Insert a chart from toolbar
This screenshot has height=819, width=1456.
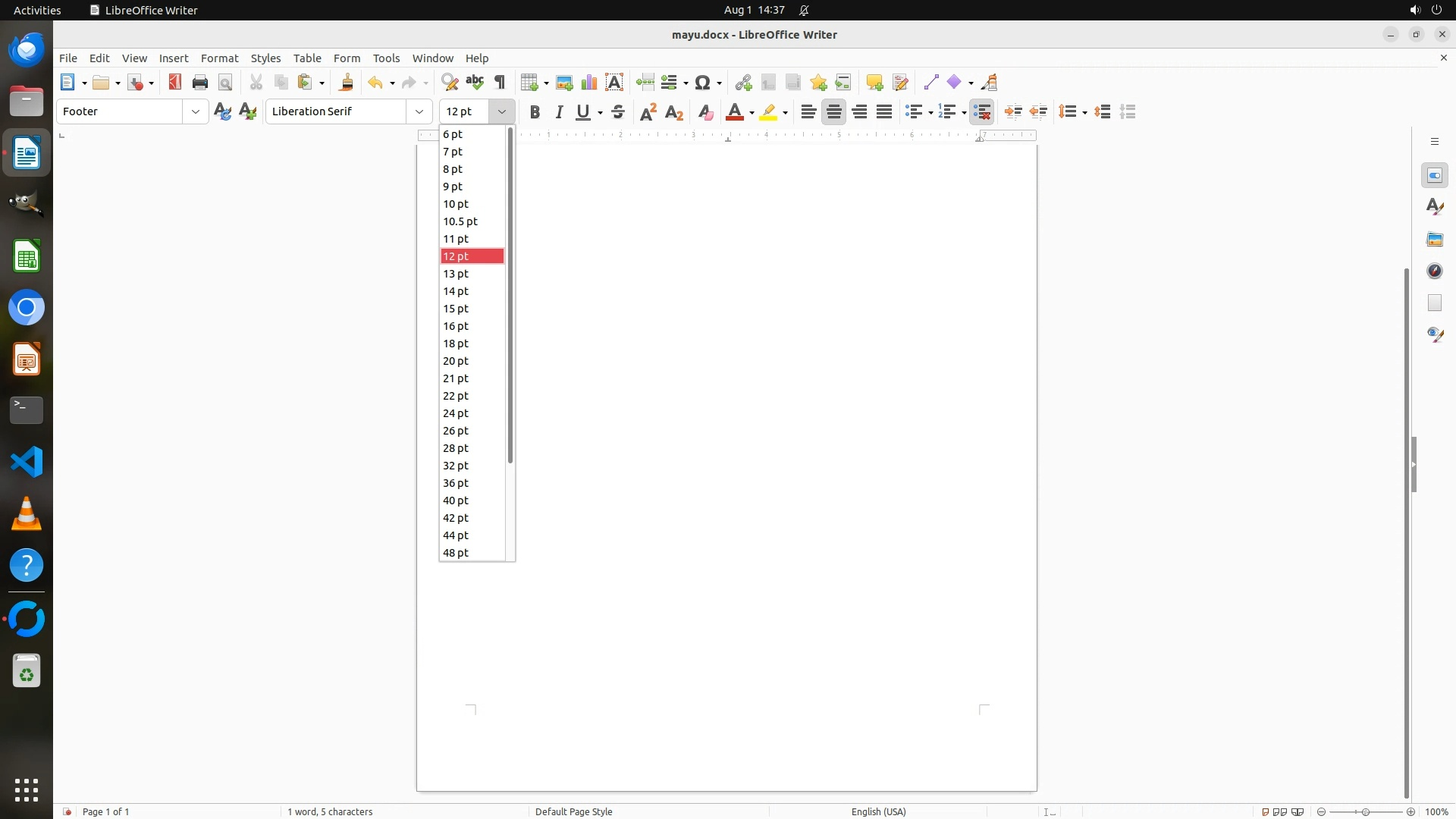tap(589, 82)
